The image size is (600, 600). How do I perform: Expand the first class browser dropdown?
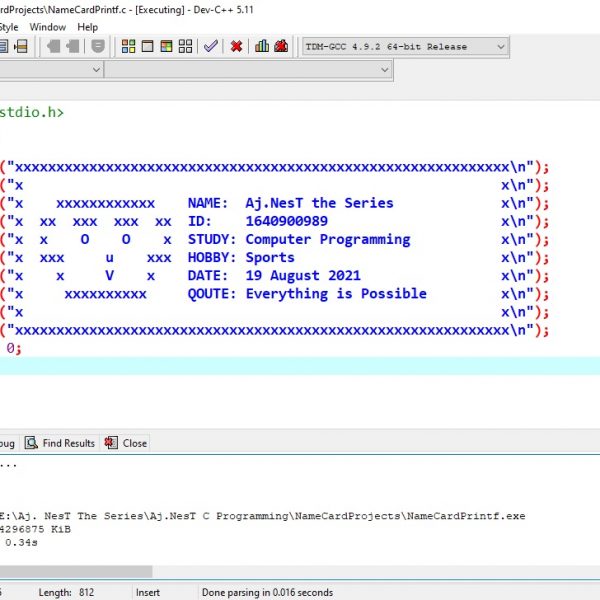pos(97,69)
